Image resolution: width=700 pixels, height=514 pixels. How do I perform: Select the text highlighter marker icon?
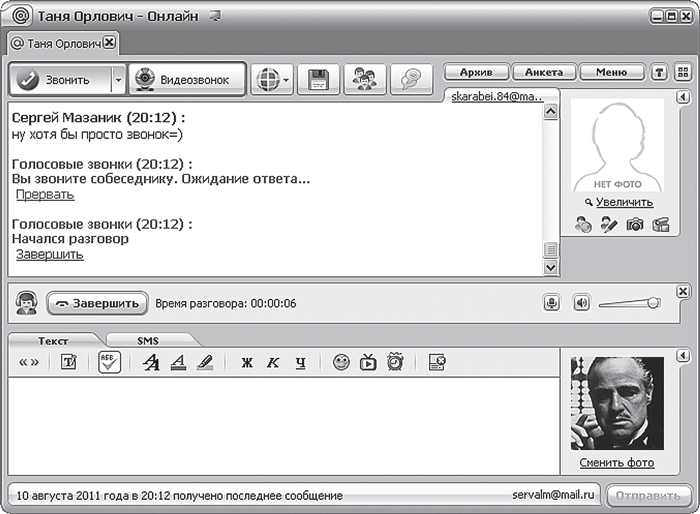(x=205, y=362)
